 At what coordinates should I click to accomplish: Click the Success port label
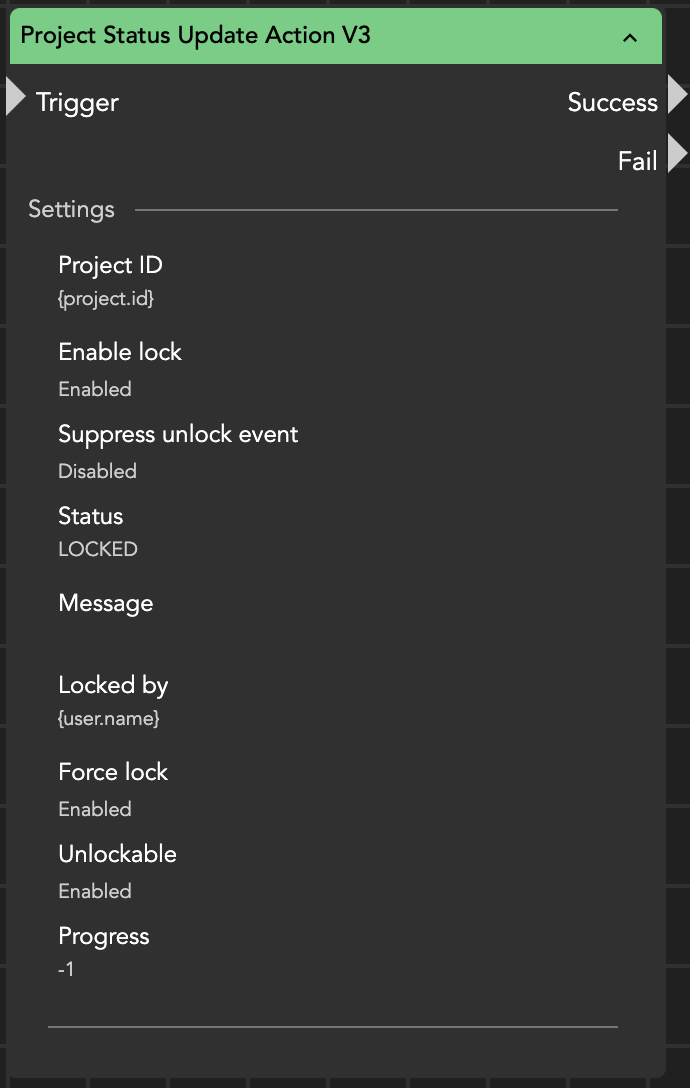click(x=612, y=102)
